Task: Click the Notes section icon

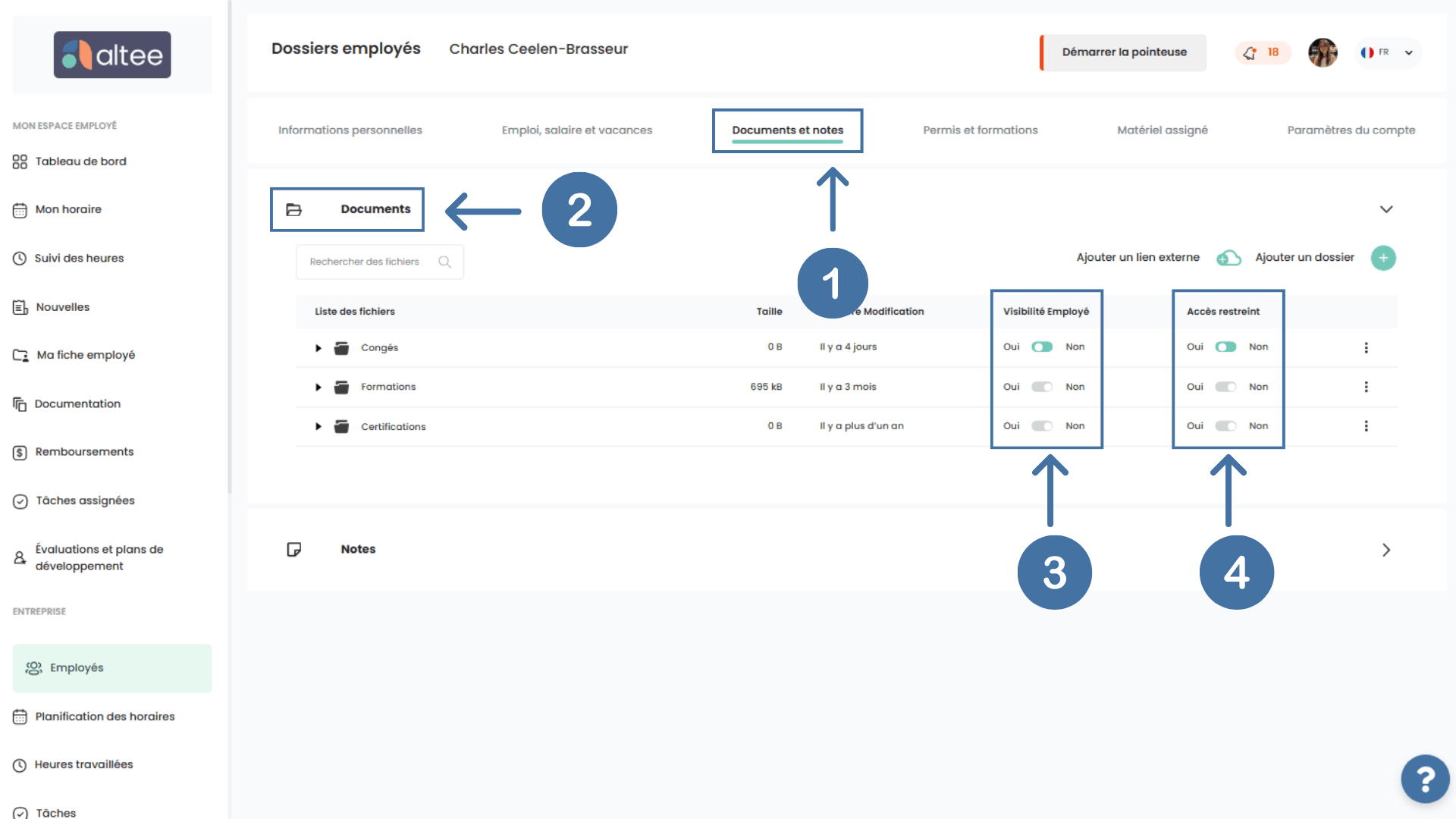Action: (x=294, y=550)
